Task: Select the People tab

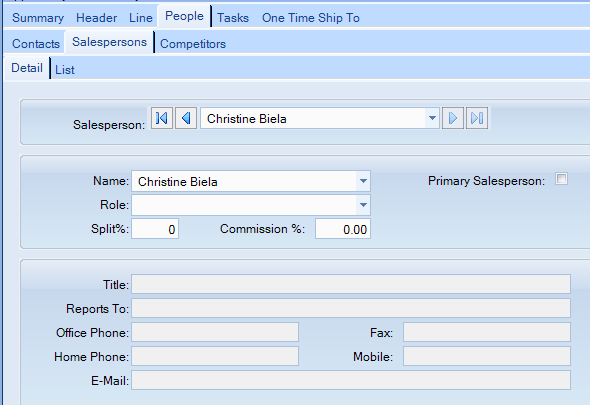Action: [184, 16]
